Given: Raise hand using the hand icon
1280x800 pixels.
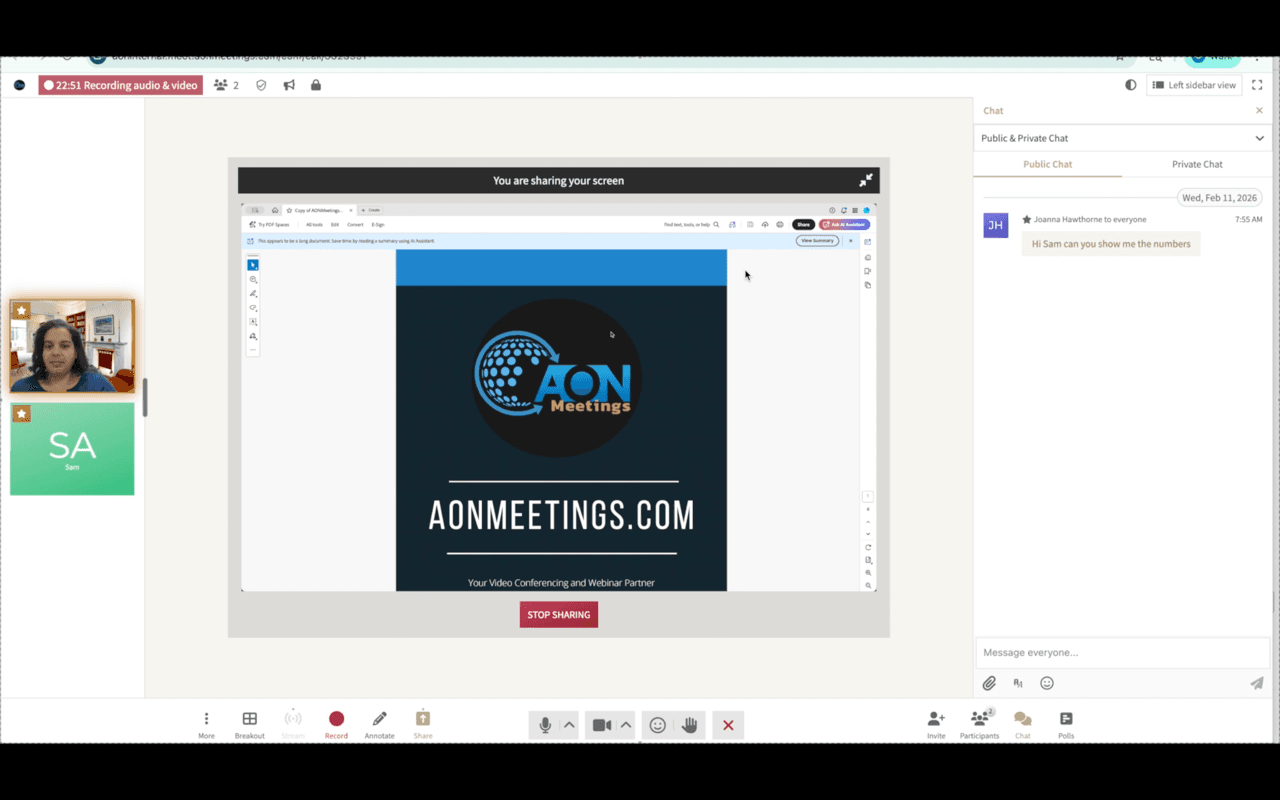Looking at the screenshot, I should 689,725.
